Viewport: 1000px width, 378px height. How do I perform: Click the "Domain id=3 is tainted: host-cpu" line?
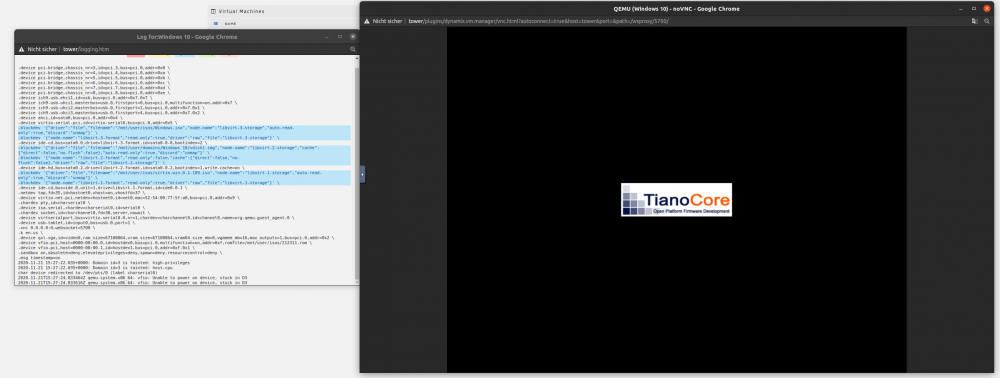click(x=96, y=268)
